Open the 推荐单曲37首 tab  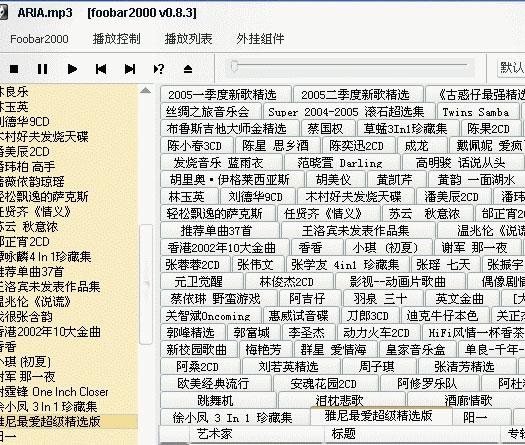pos(220,231)
